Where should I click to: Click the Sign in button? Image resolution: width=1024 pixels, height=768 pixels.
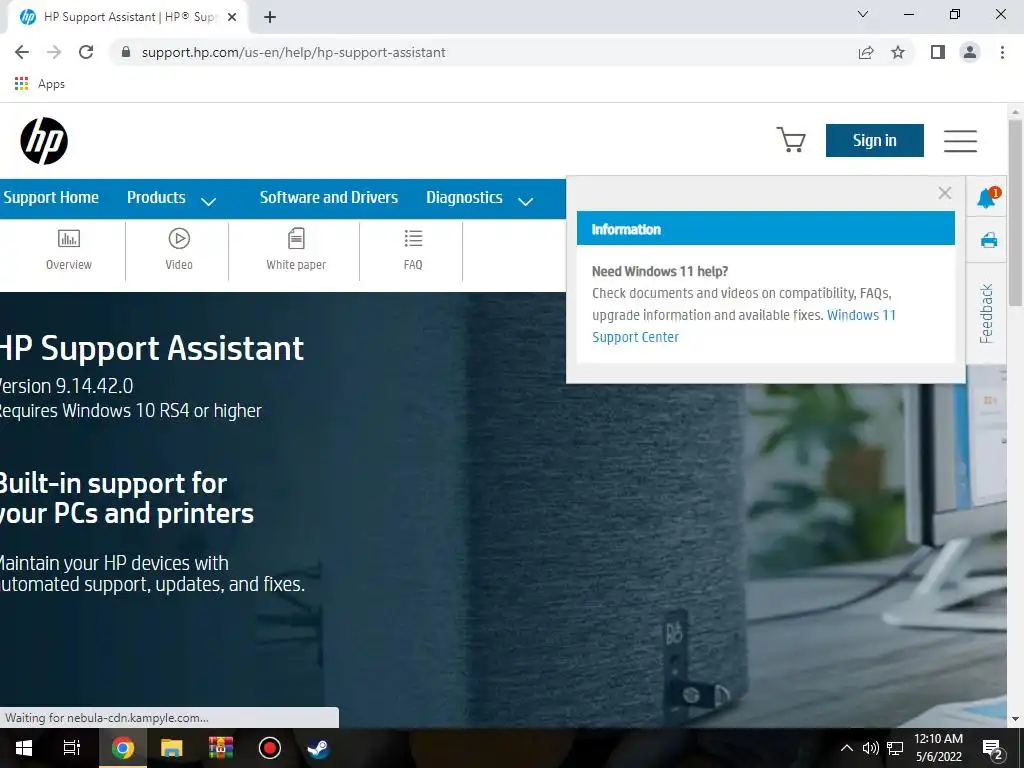(874, 140)
